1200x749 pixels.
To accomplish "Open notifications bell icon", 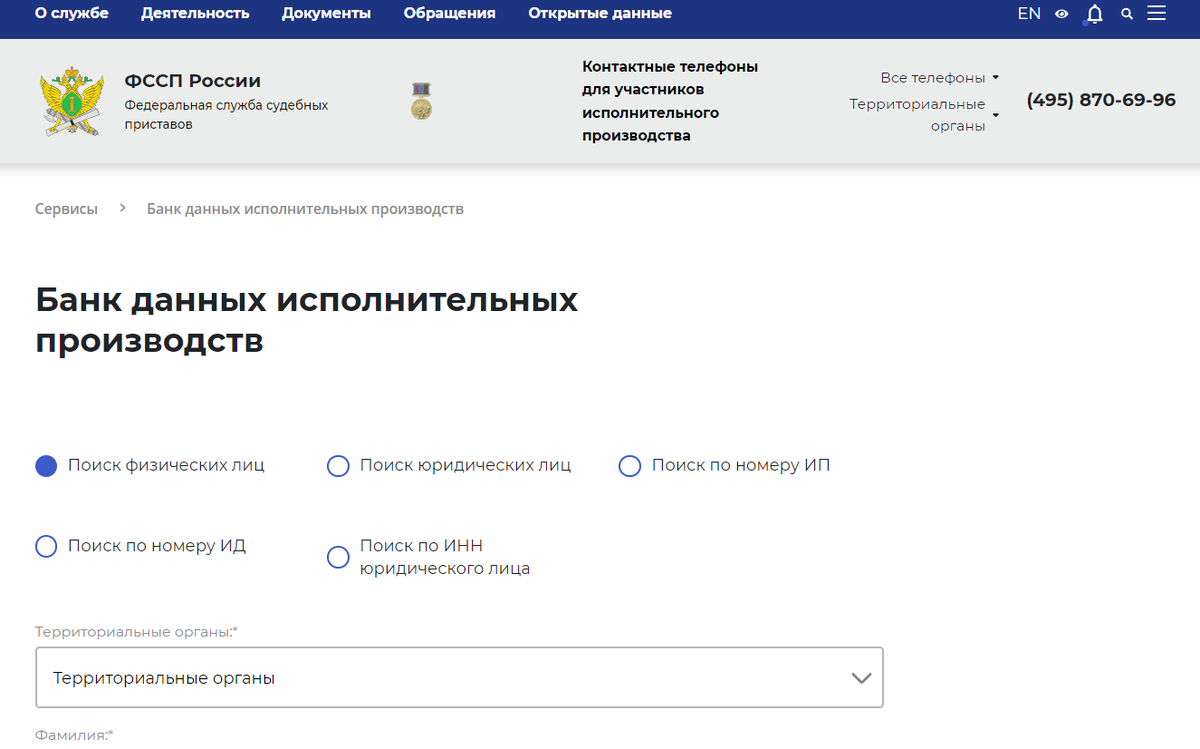I will (x=1095, y=14).
